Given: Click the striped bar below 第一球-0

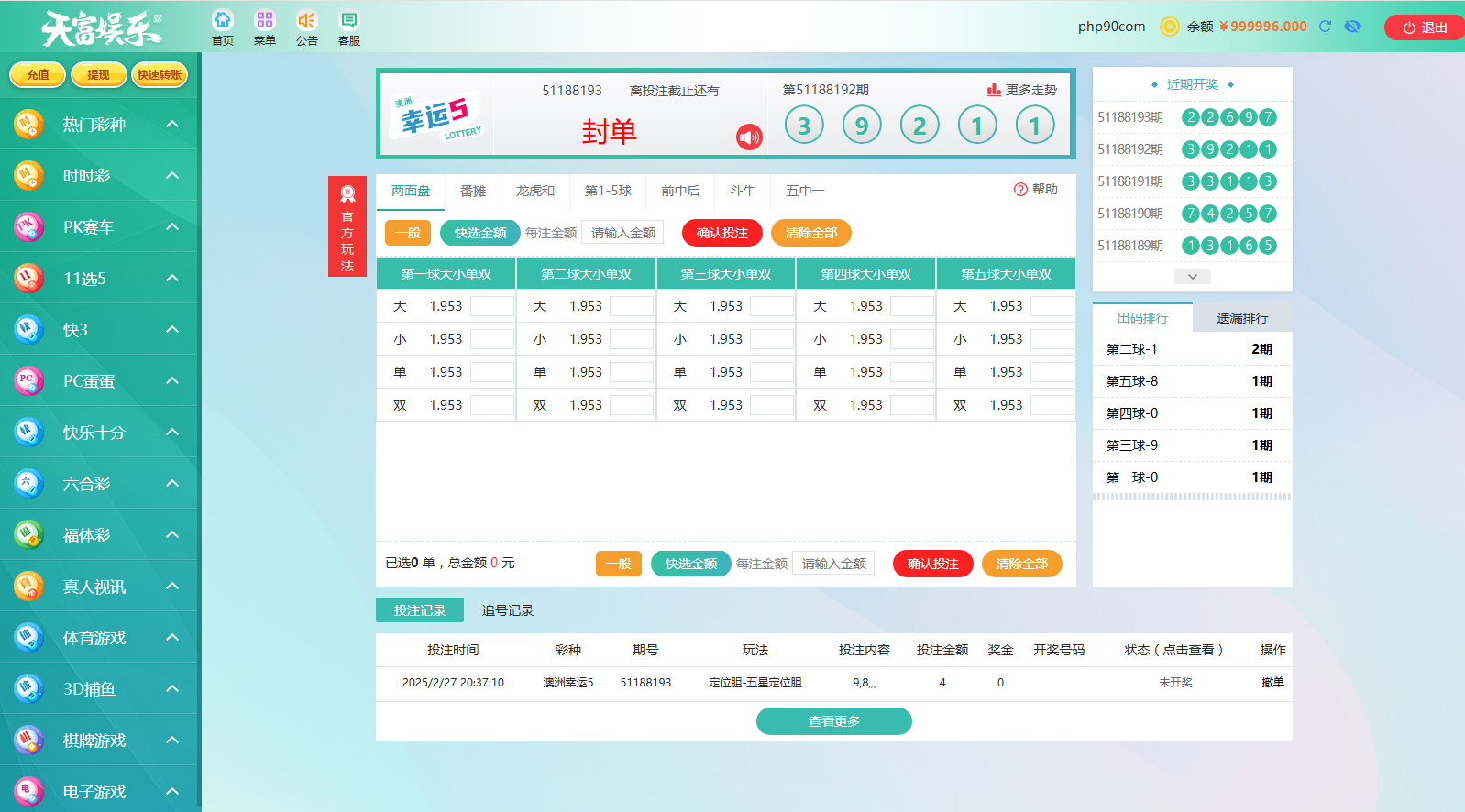Looking at the screenshot, I should tap(1192, 497).
